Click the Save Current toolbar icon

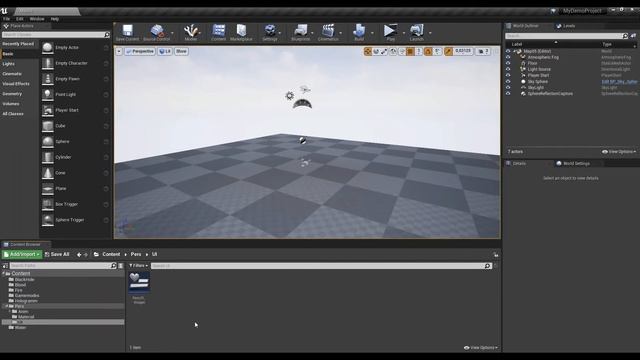coord(127,33)
